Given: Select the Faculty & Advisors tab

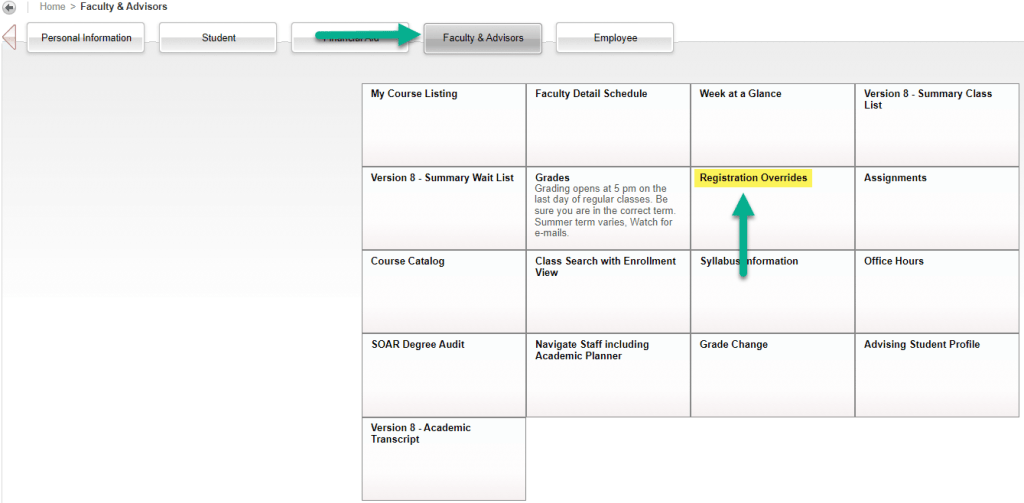Looking at the screenshot, I should pyautogui.click(x=483, y=38).
